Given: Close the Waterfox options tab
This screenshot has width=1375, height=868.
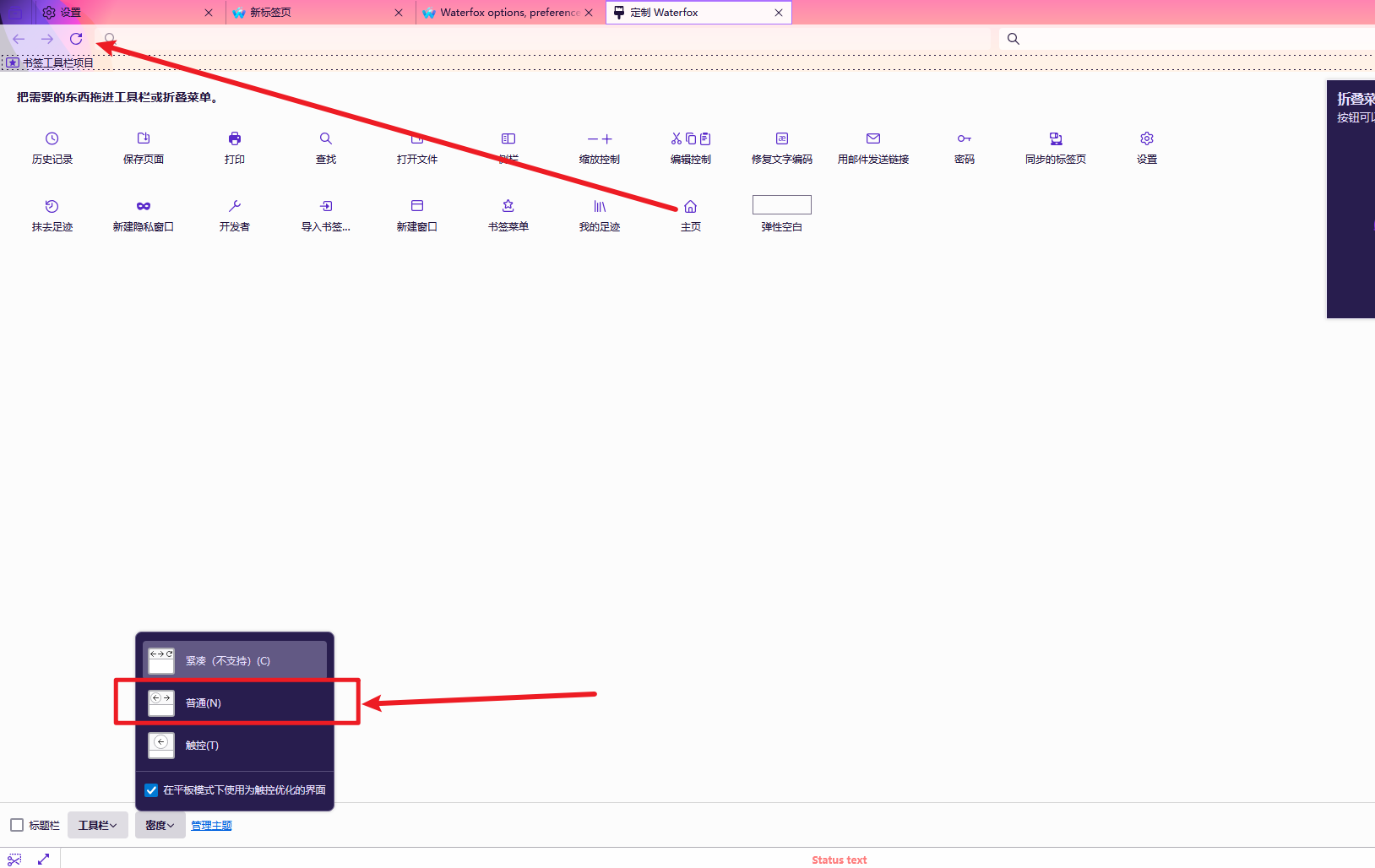Looking at the screenshot, I should (589, 13).
